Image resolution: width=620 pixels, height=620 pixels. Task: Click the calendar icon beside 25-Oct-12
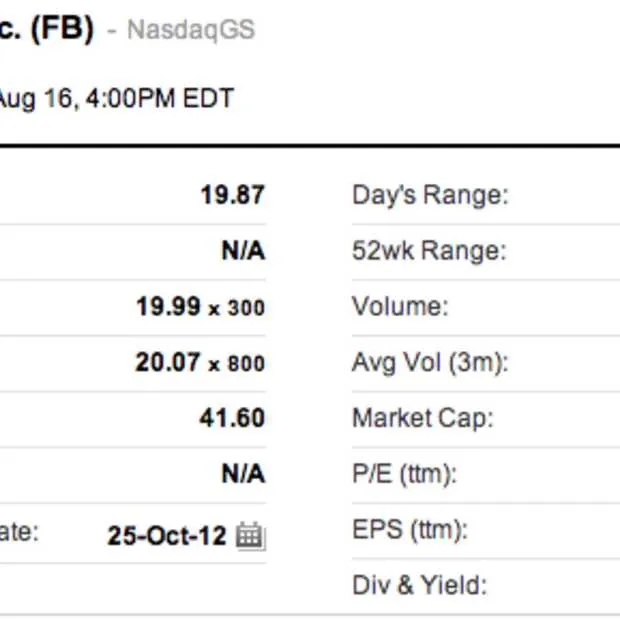pos(250,536)
